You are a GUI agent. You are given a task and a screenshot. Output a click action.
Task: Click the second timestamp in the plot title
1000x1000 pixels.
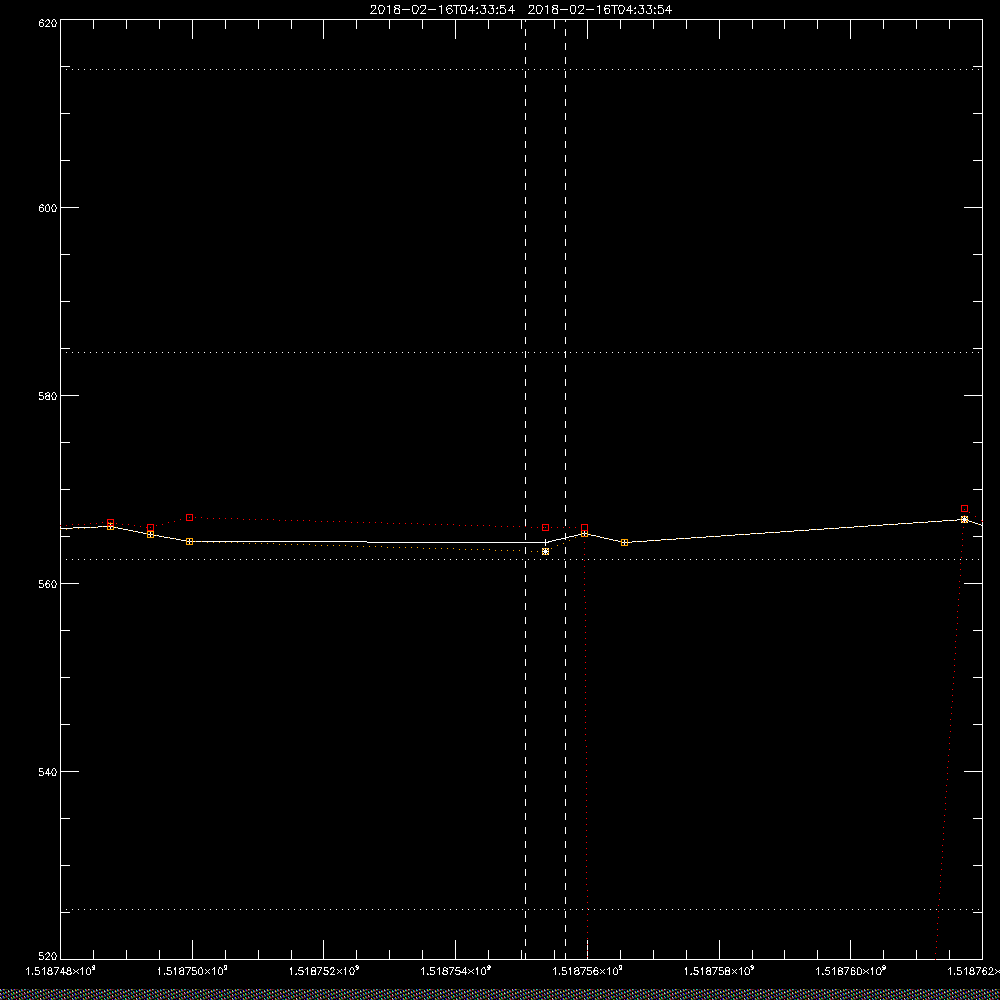tap(599, 10)
